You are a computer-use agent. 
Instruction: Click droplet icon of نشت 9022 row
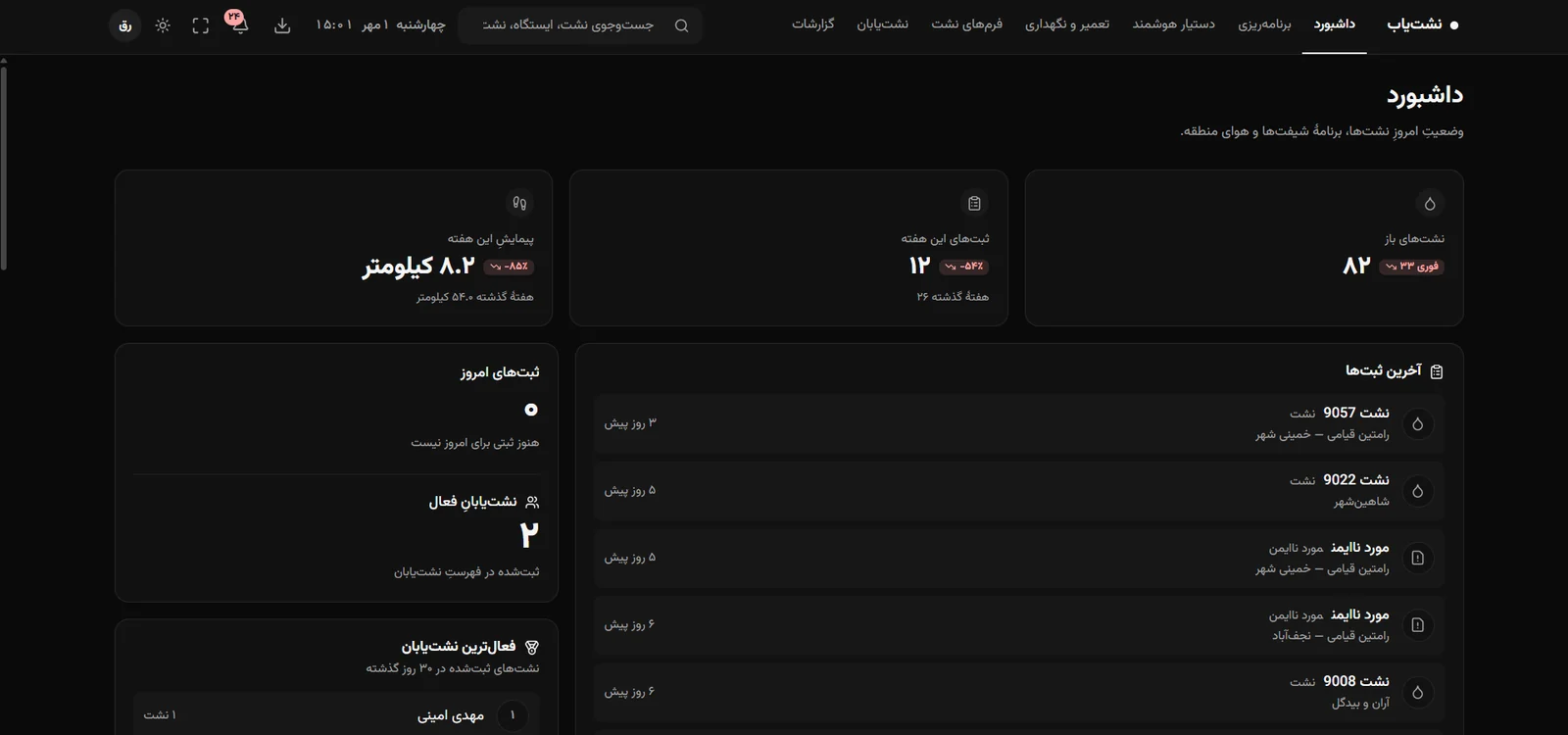[1417, 490]
